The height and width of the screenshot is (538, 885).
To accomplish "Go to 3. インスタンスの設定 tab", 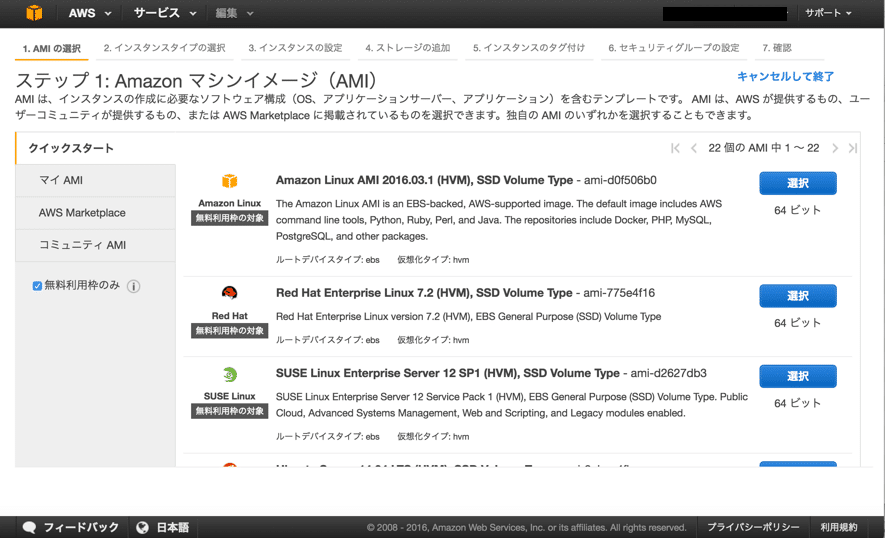I will pyautogui.click(x=295, y=48).
